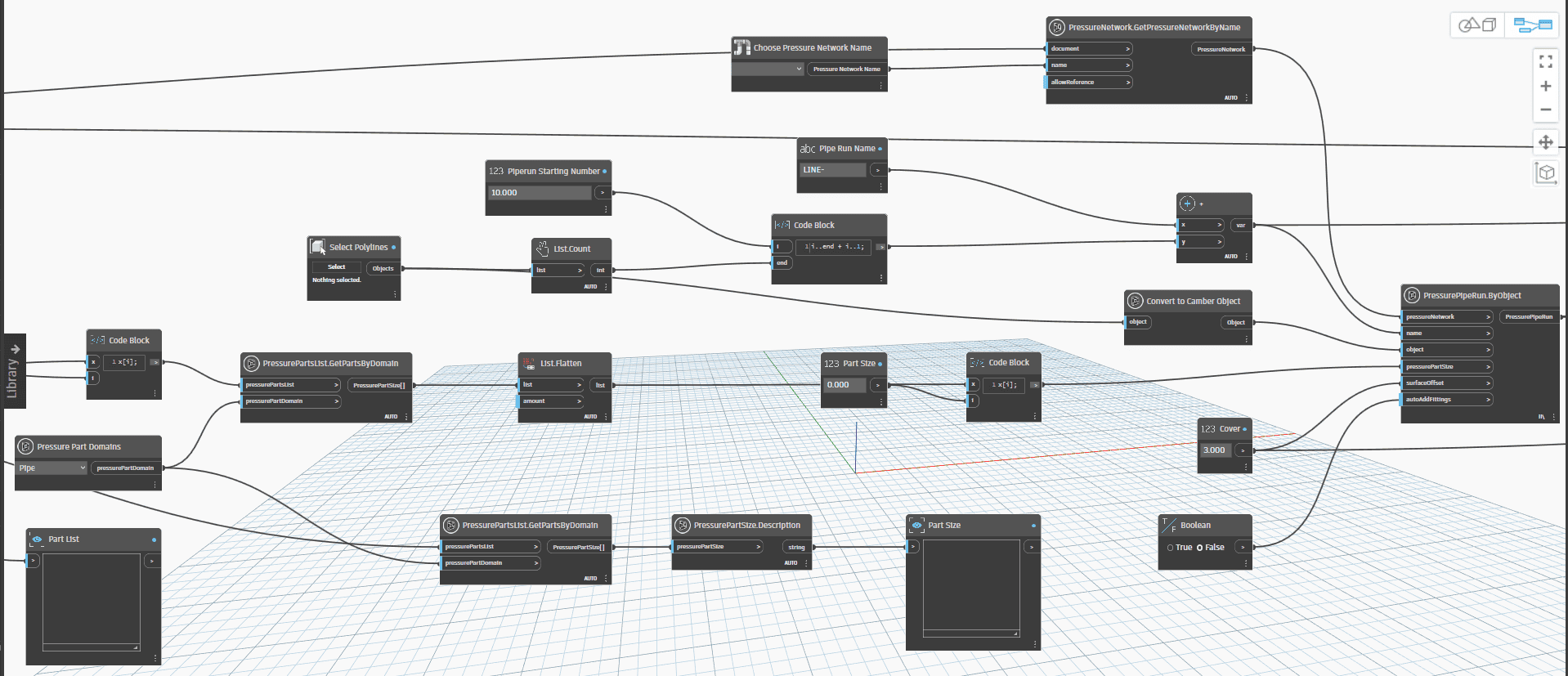Screen dimensions: 1568x676
Task: Click the allowReference input port
Action: (x=1089, y=83)
